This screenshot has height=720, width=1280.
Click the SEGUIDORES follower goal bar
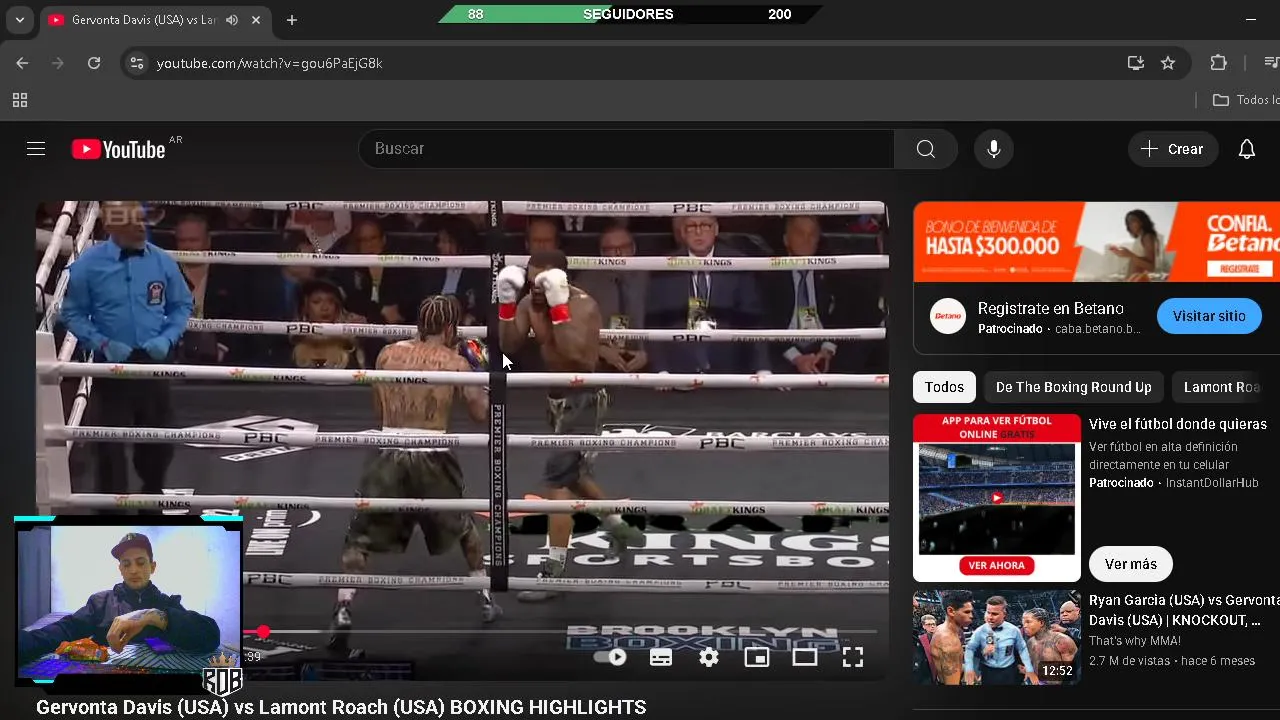point(628,14)
